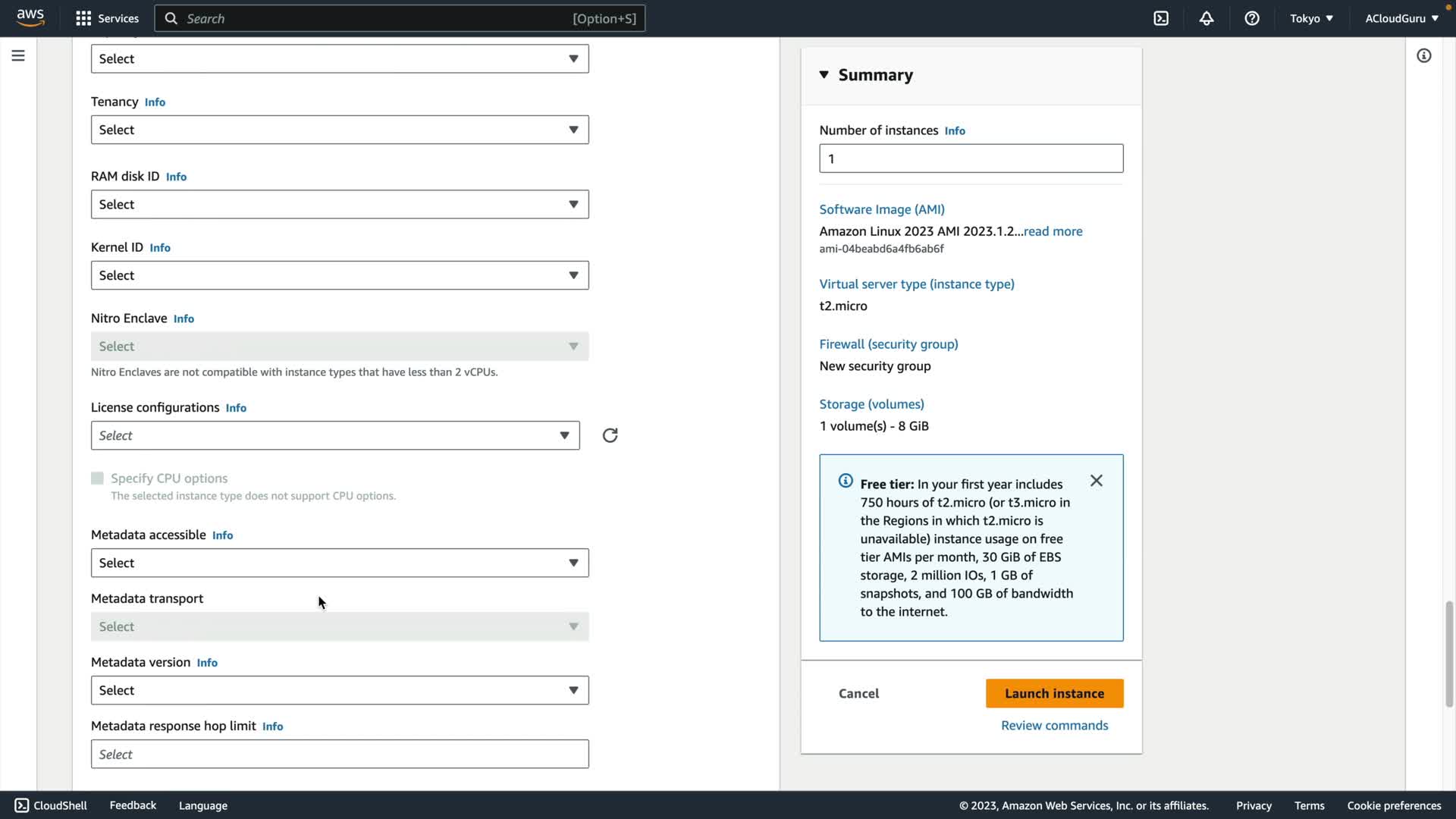Tick the Specify CPU options checkbox
This screenshot has height=819, width=1456.
(97, 479)
